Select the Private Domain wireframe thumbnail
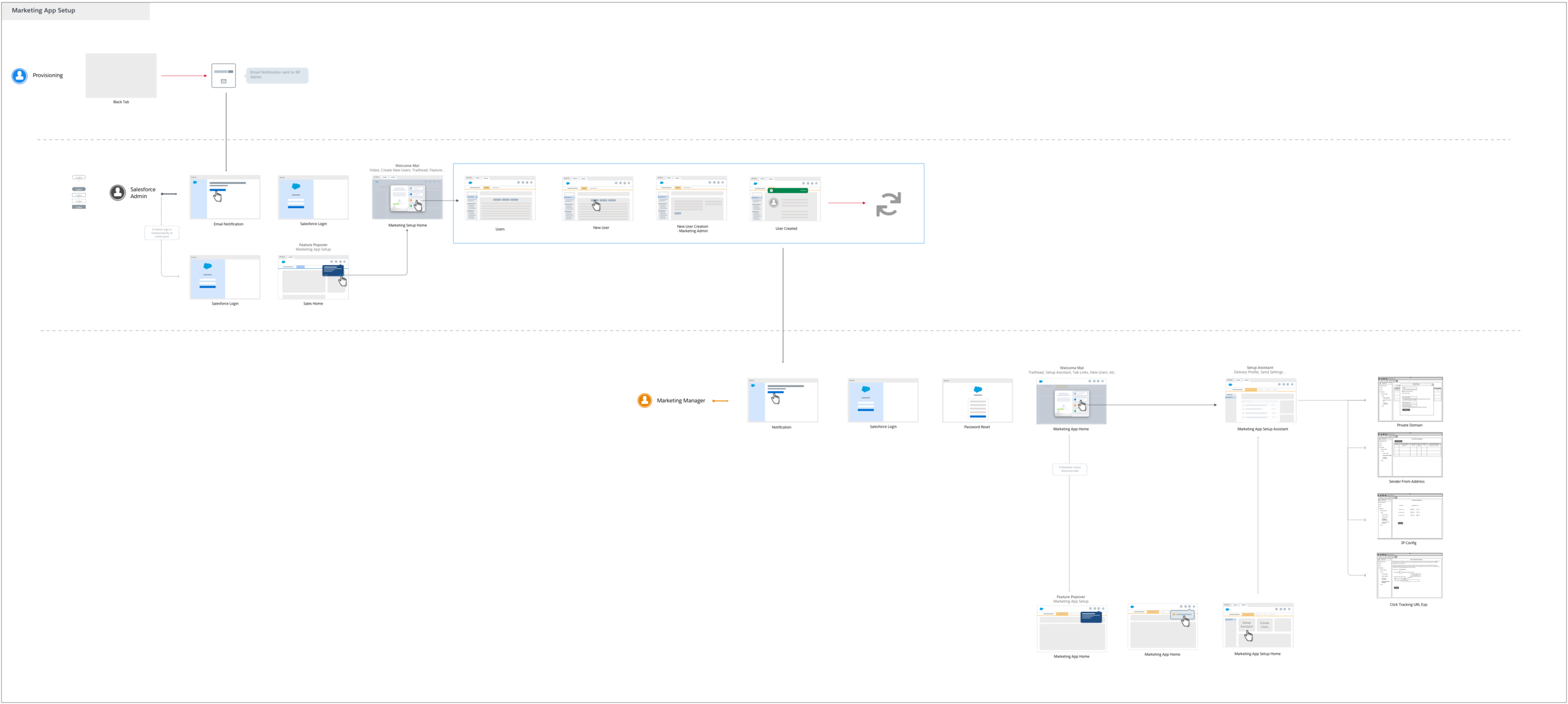Viewport: 1568px width, 704px height. click(x=1410, y=399)
